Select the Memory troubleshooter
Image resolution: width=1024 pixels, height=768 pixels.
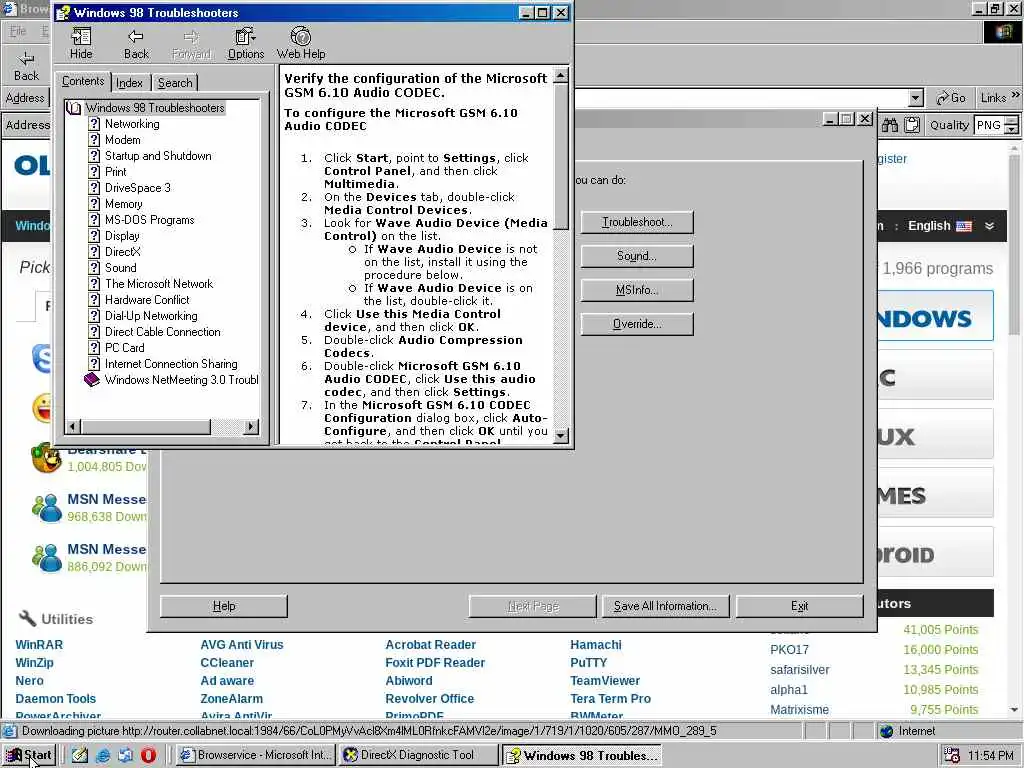123,204
